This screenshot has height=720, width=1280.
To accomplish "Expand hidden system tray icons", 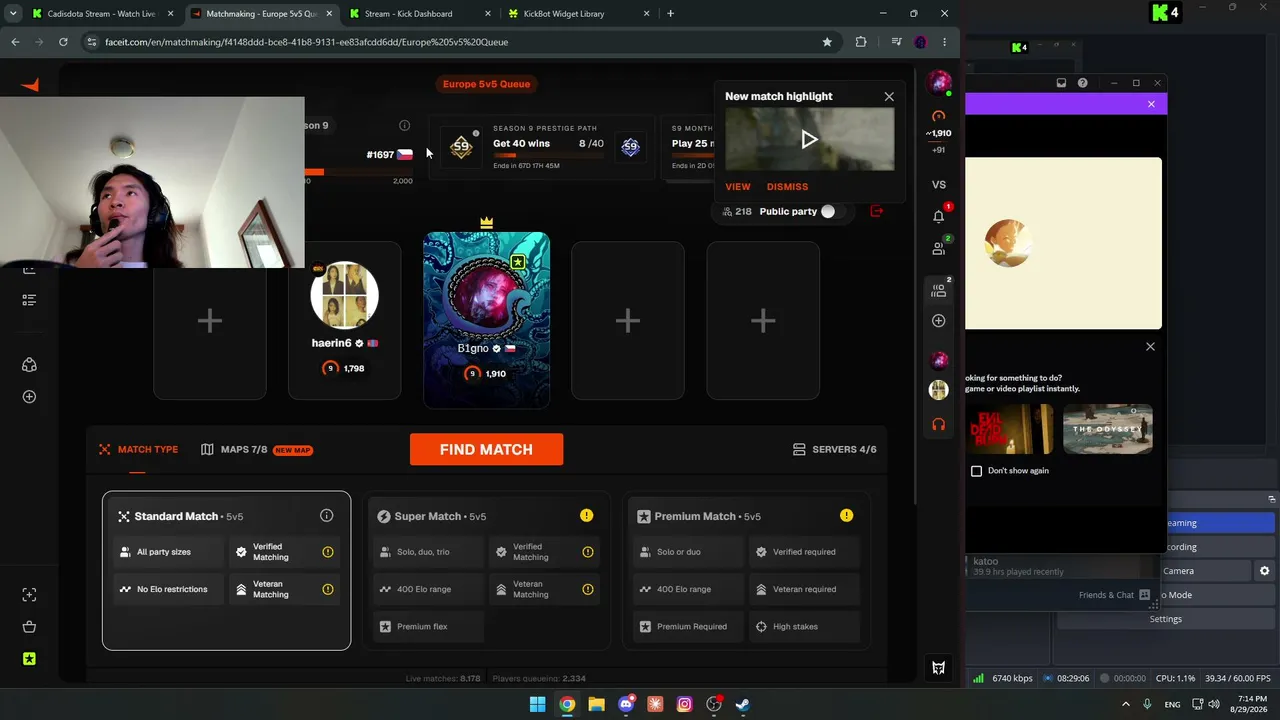I will pos(1125,704).
